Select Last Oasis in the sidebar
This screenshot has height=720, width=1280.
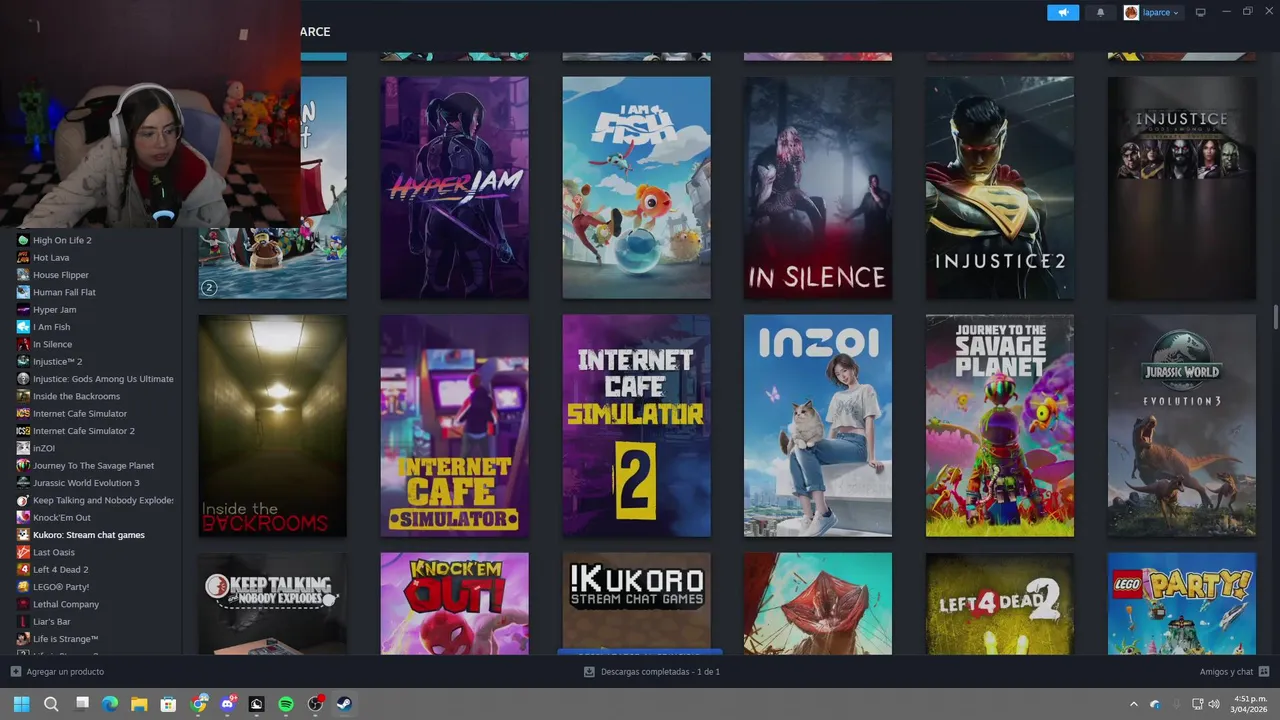click(x=53, y=552)
